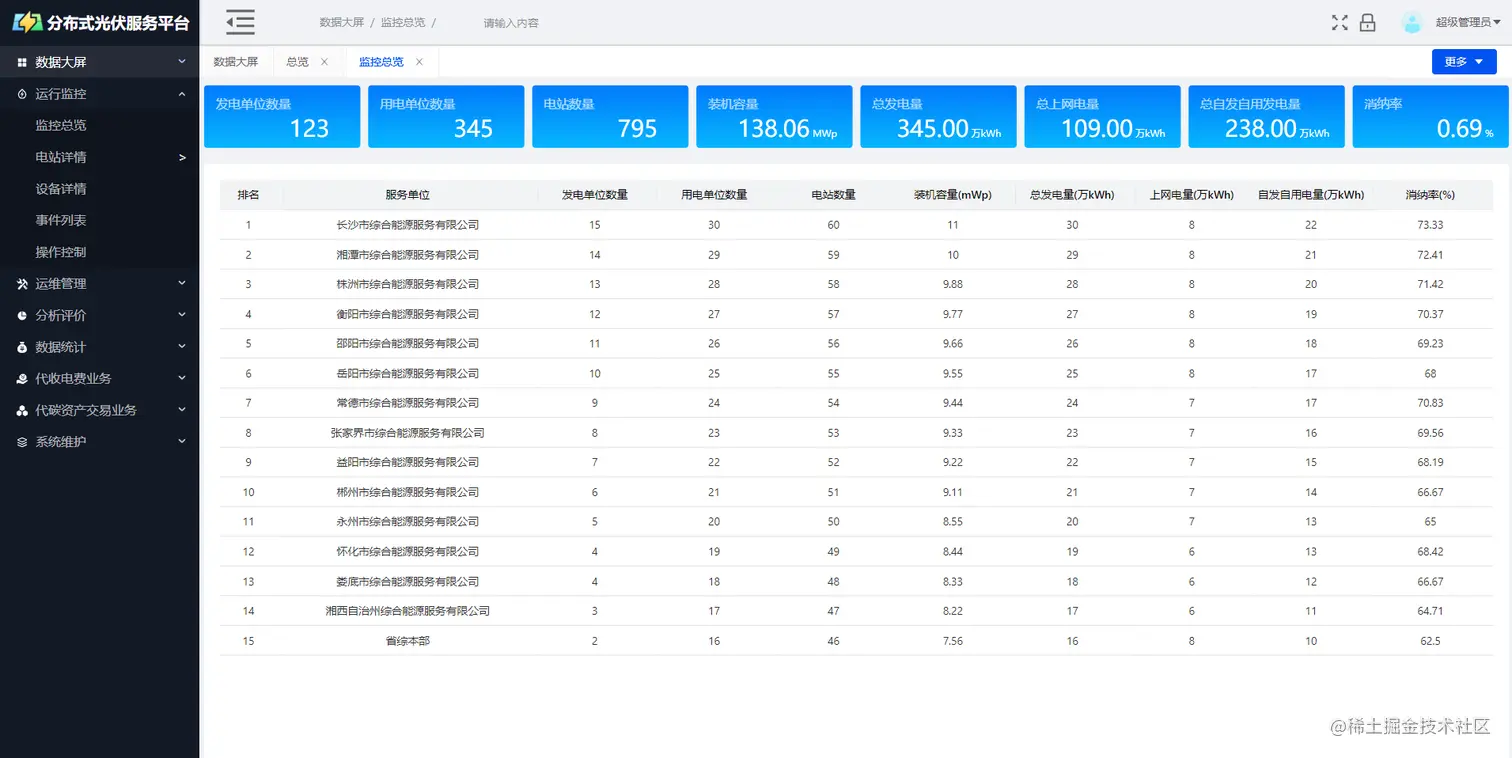Image resolution: width=1512 pixels, height=758 pixels.
Task: Select the 长沙市综合能源服务有限公司 row
Action: coord(856,225)
